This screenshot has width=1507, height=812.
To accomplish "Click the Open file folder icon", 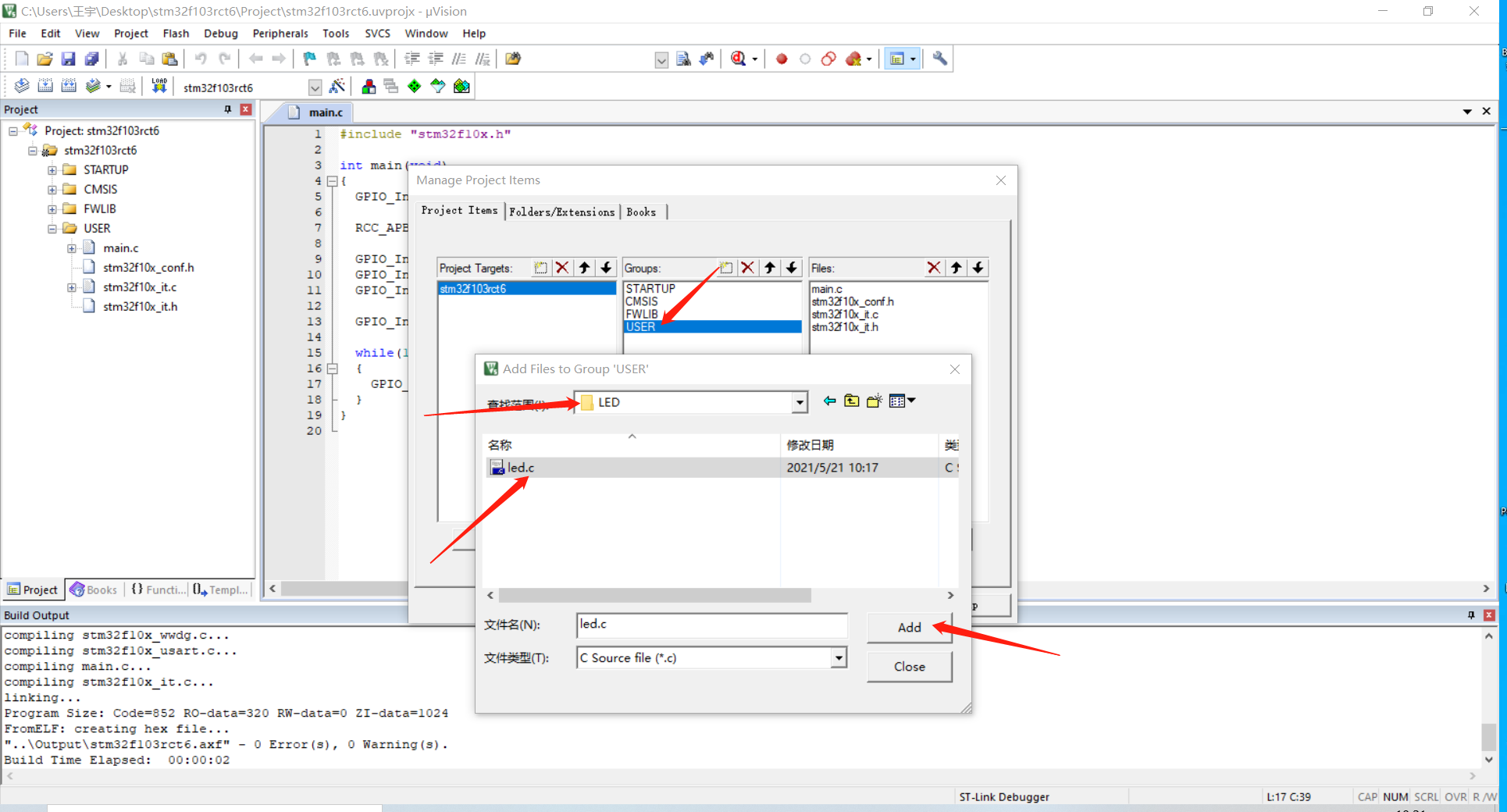I will click(45, 59).
